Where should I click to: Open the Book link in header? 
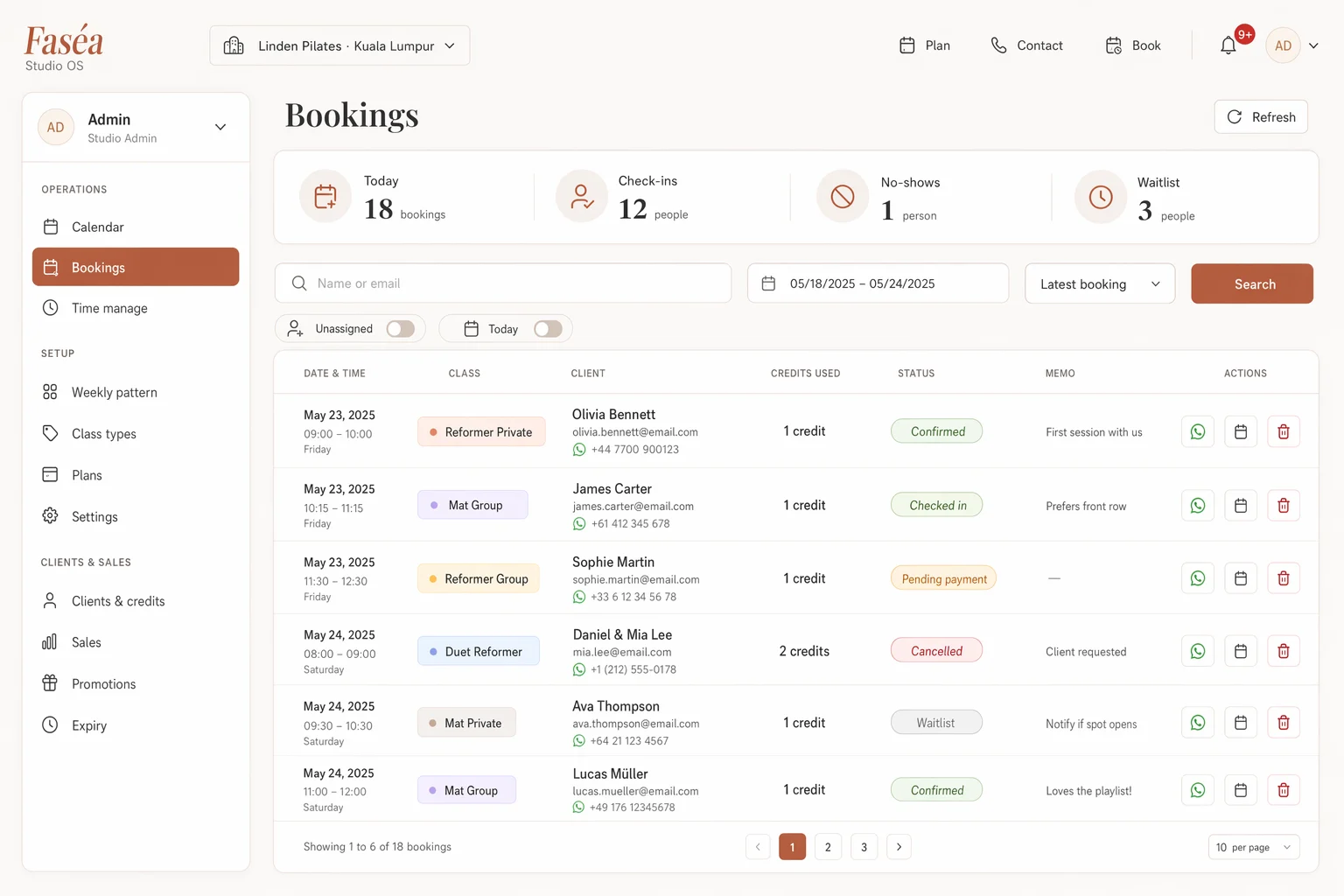tap(1133, 45)
